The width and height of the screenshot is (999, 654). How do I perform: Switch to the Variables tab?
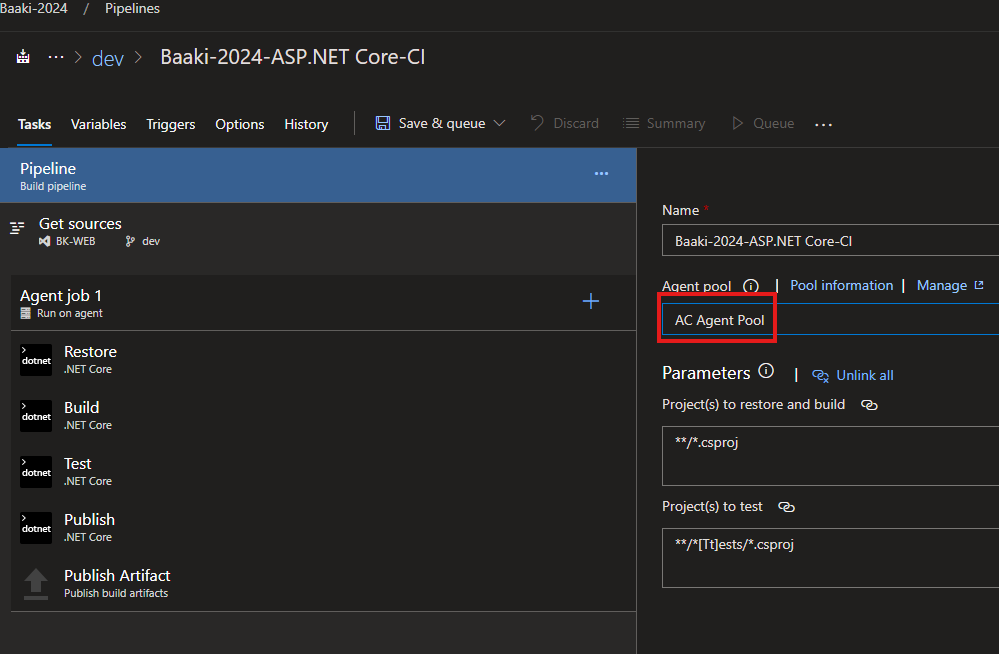point(98,124)
